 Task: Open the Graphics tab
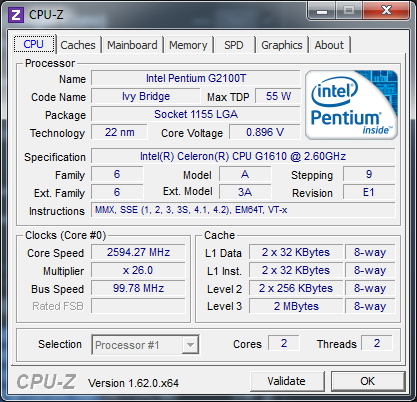coord(282,45)
